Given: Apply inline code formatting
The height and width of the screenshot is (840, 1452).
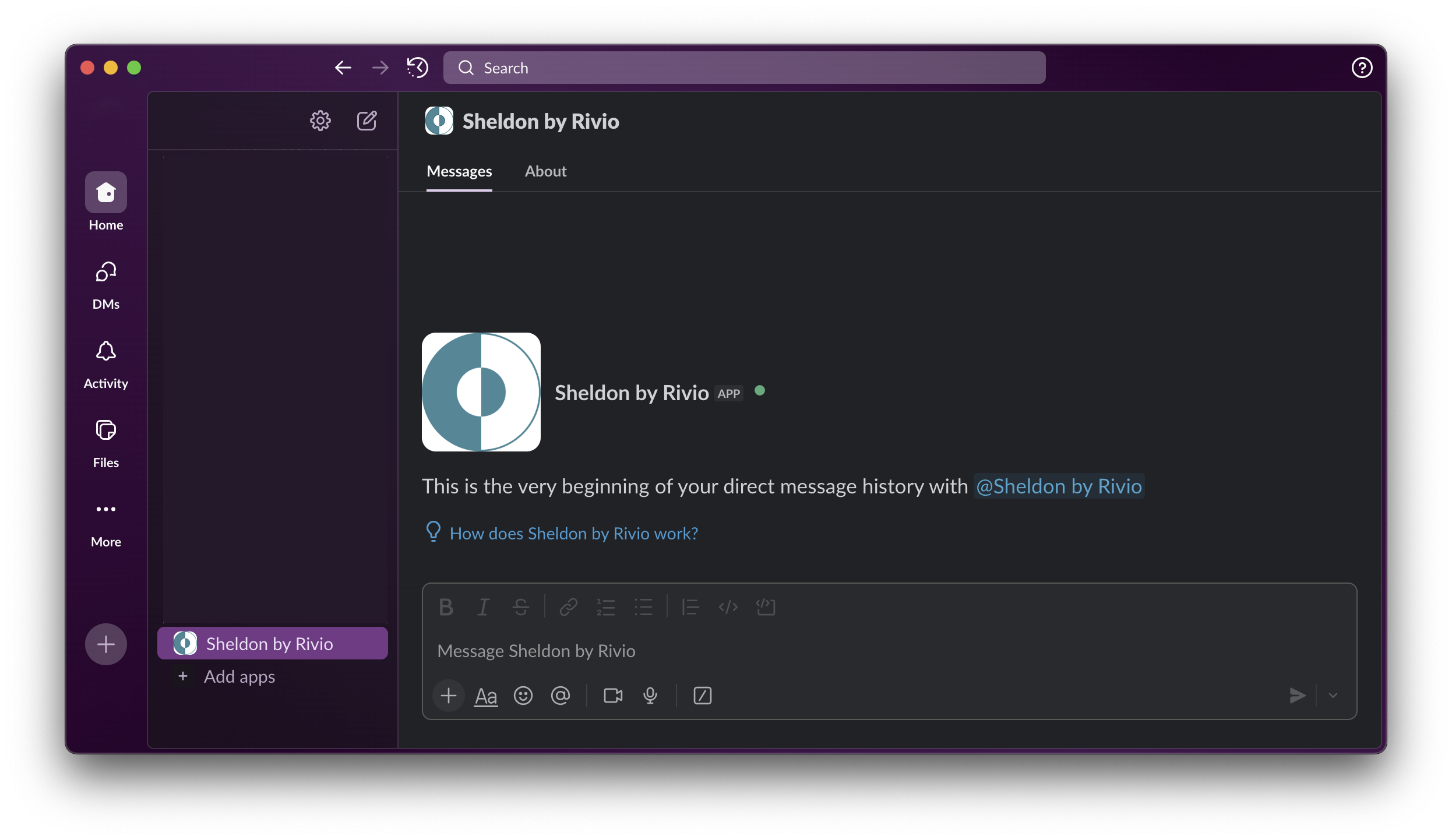Looking at the screenshot, I should pos(728,607).
